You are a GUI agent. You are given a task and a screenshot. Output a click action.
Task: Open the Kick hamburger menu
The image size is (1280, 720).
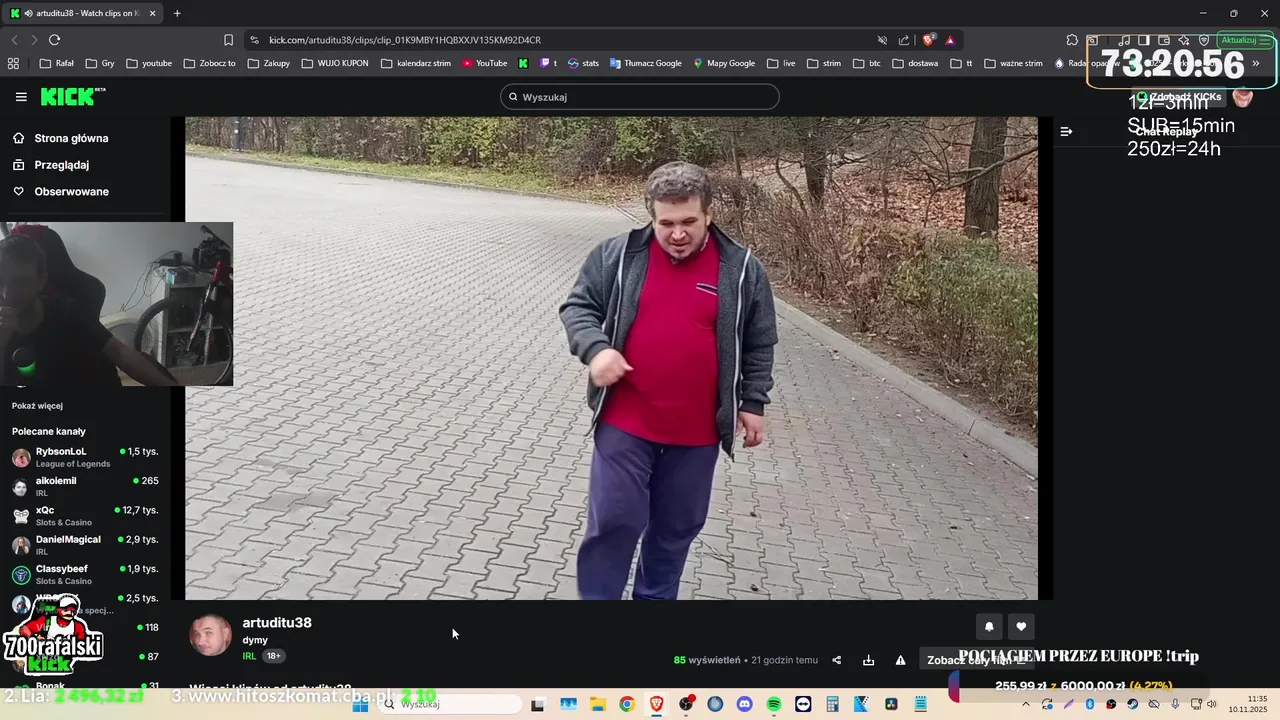[x=21, y=97]
